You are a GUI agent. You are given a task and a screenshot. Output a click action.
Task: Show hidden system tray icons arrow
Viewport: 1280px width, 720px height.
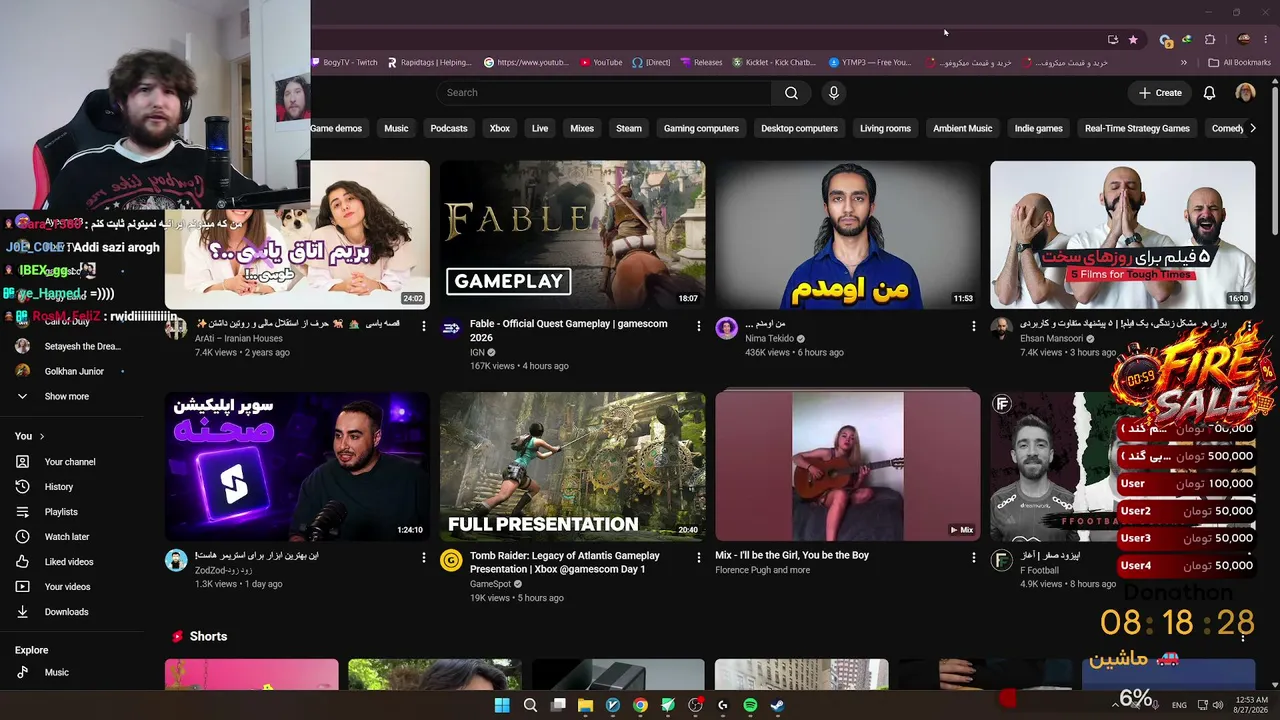point(1115,705)
